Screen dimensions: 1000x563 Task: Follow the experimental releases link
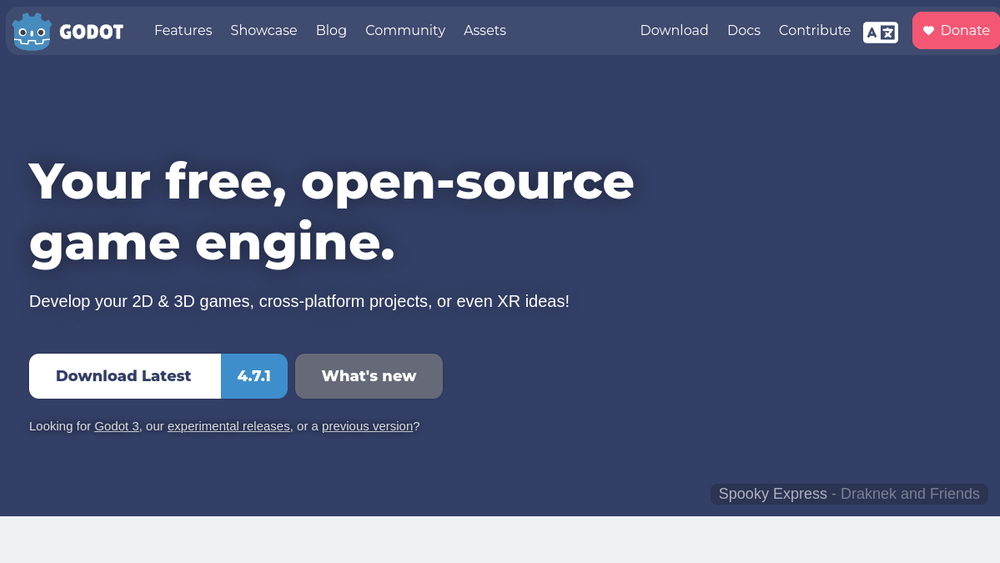(x=228, y=426)
